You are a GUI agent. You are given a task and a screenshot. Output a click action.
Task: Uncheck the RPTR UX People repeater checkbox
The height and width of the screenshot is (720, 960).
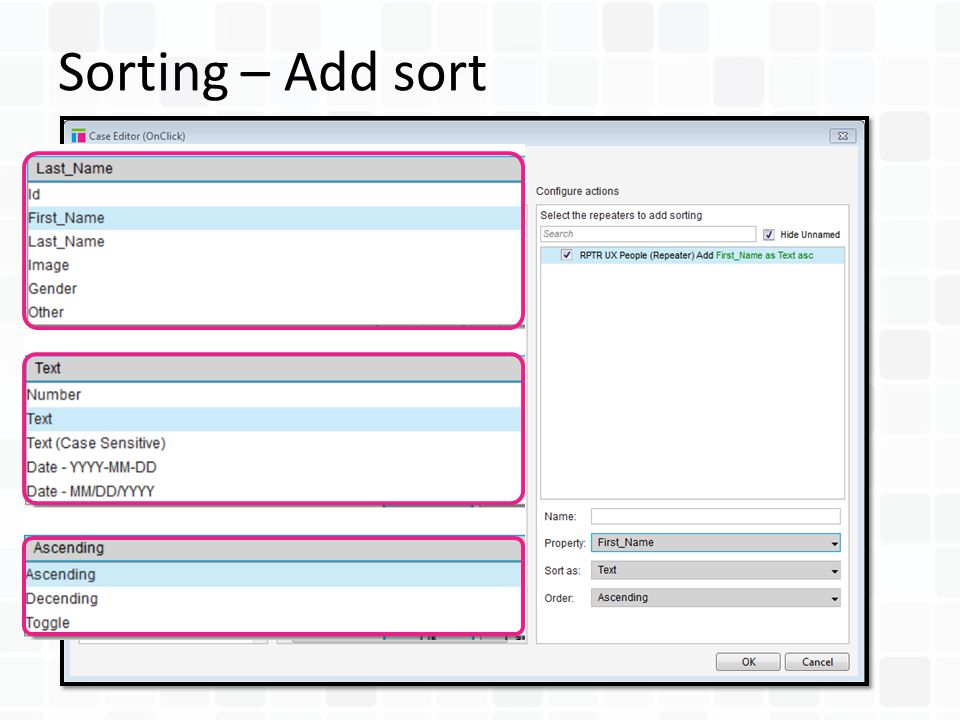tap(566, 255)
